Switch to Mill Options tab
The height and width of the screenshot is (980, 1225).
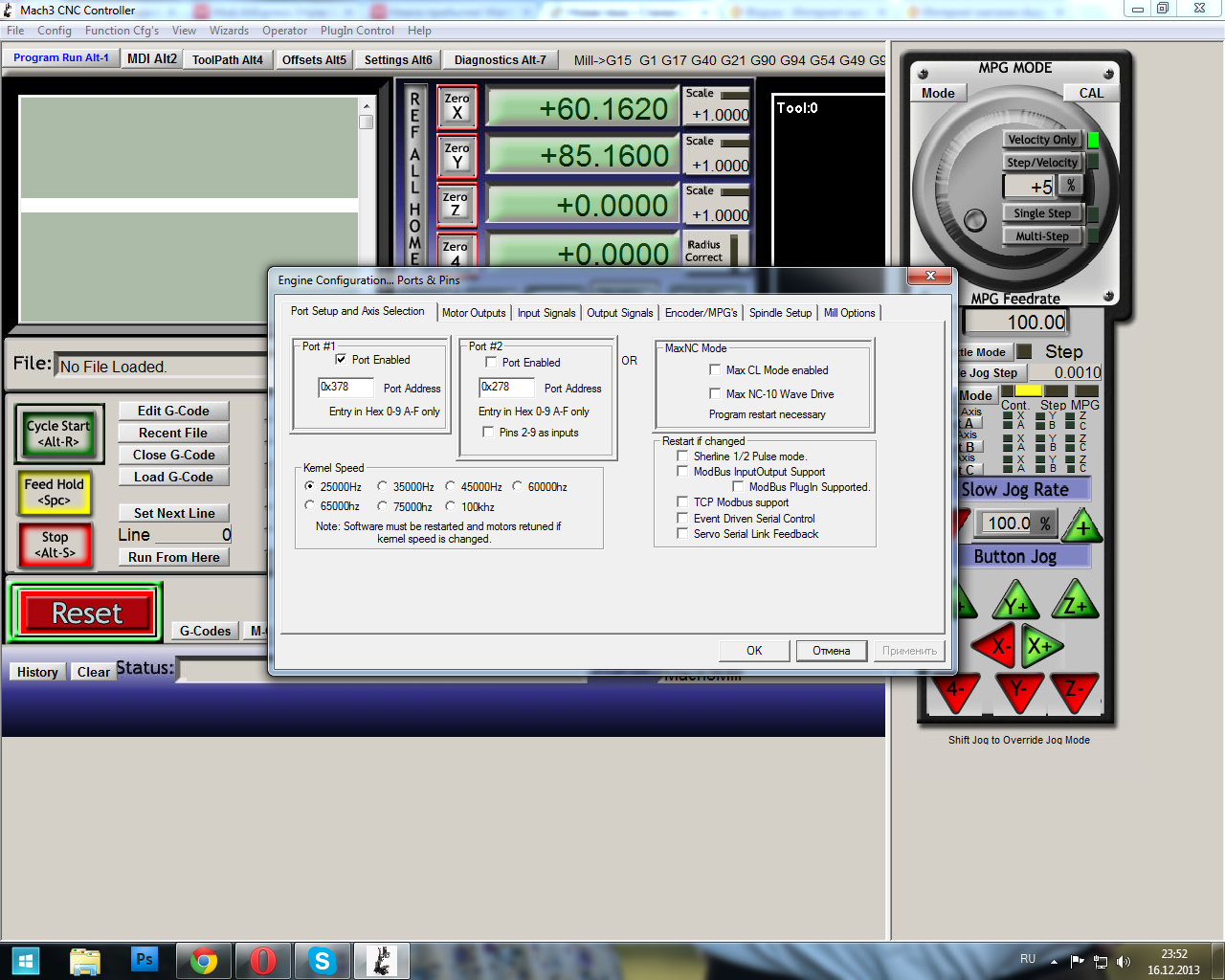click(x=850, y=313)
